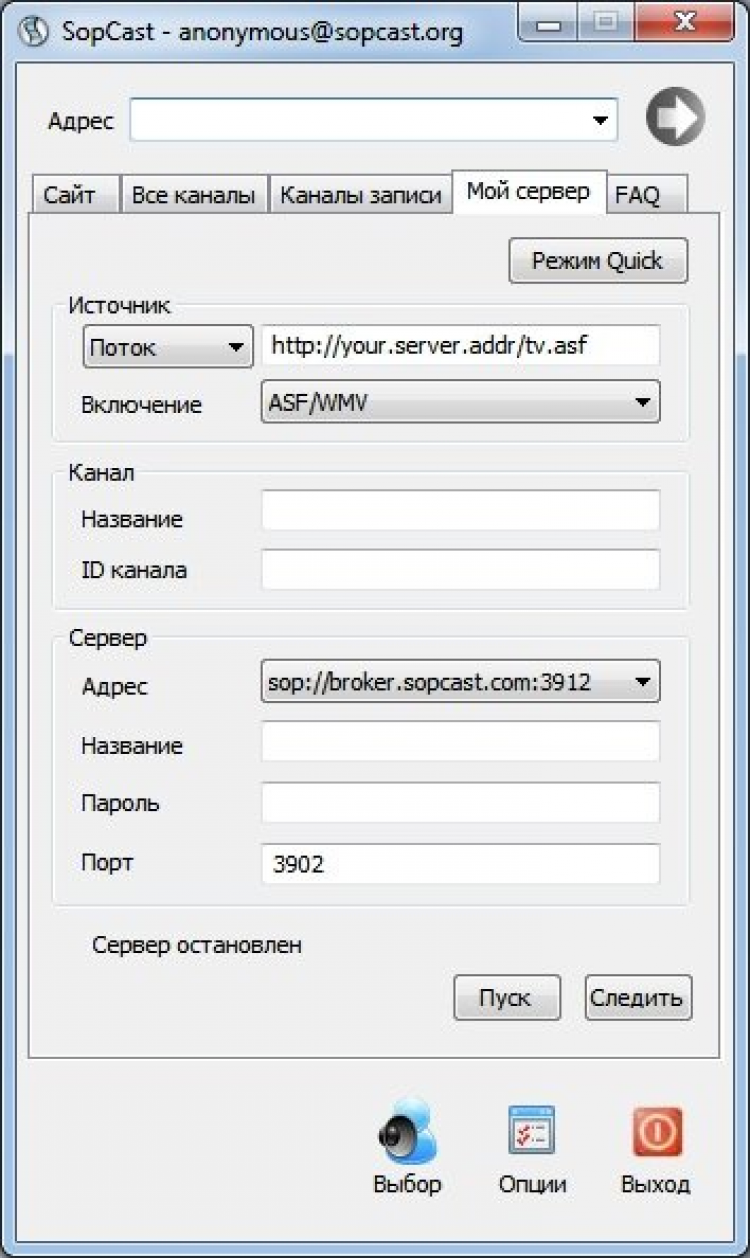Click the Пароль input field
The width and height of the screenshot is (750, 1258).
[x=460, y=802]
